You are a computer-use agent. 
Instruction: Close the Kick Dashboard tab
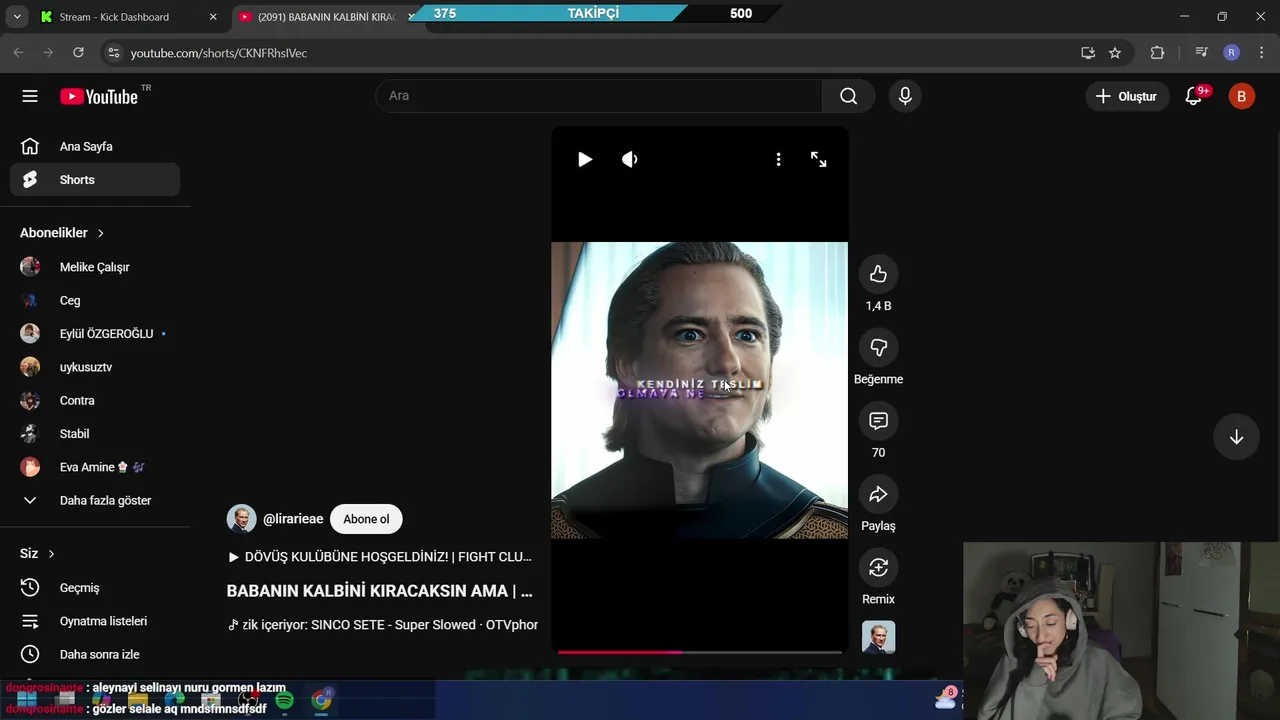tap(213, 17)
